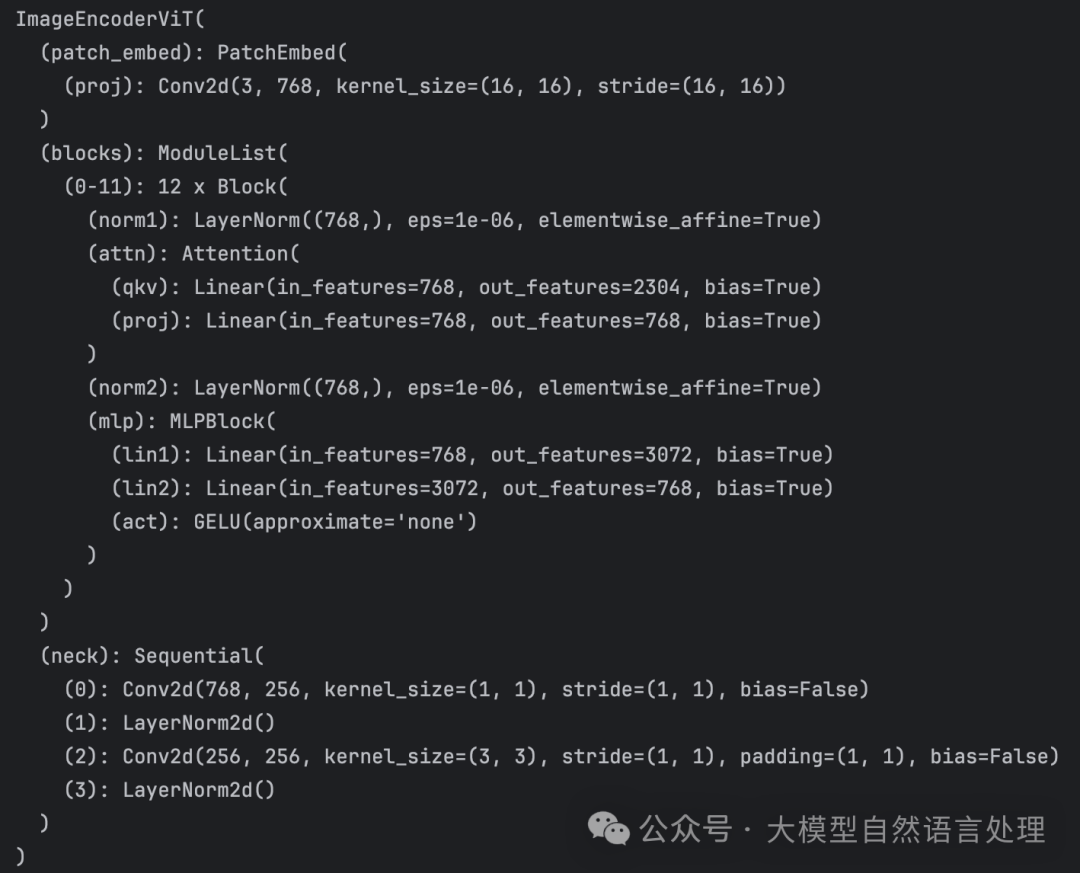Click the (2): Conv2d(256, 256 line
Viewport: 1080px width, 873px height.
coord(560,756)
